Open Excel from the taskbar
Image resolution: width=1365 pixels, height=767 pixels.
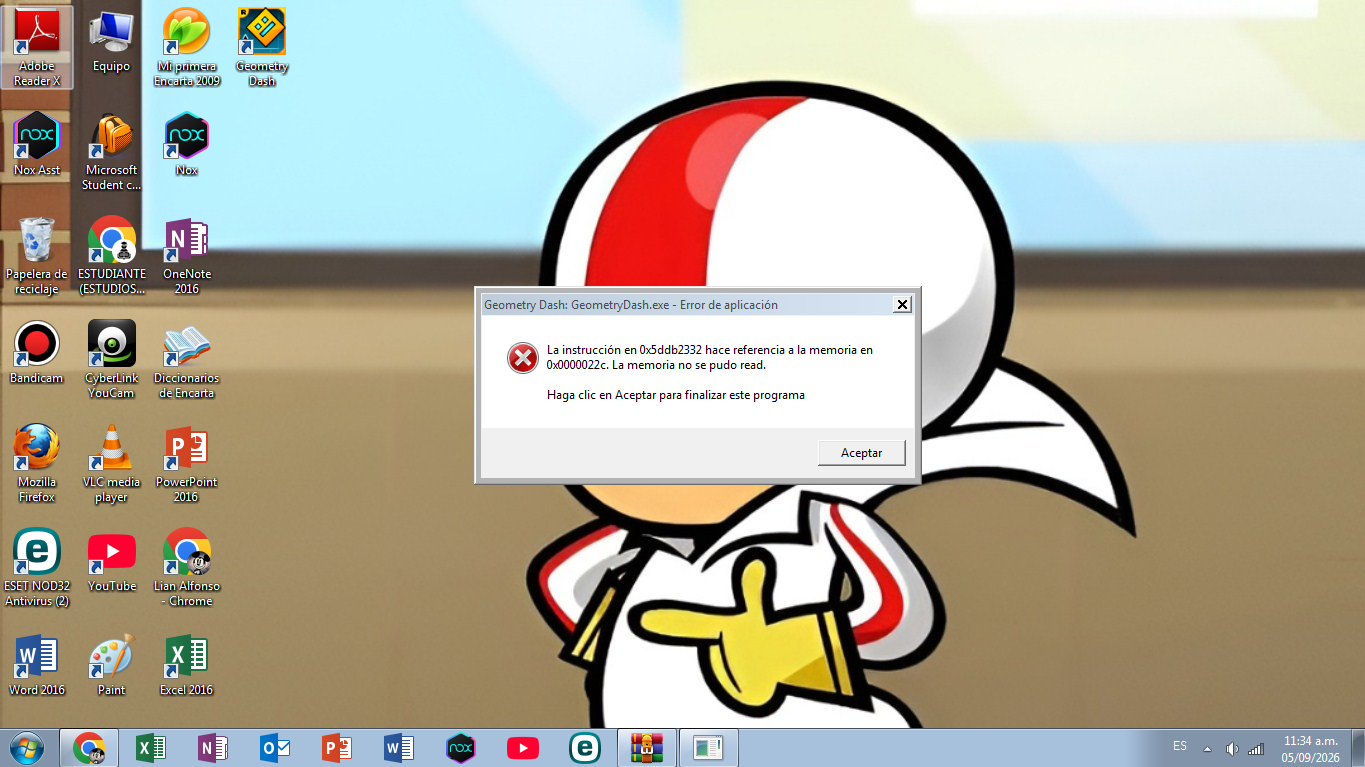coord(151,748)
